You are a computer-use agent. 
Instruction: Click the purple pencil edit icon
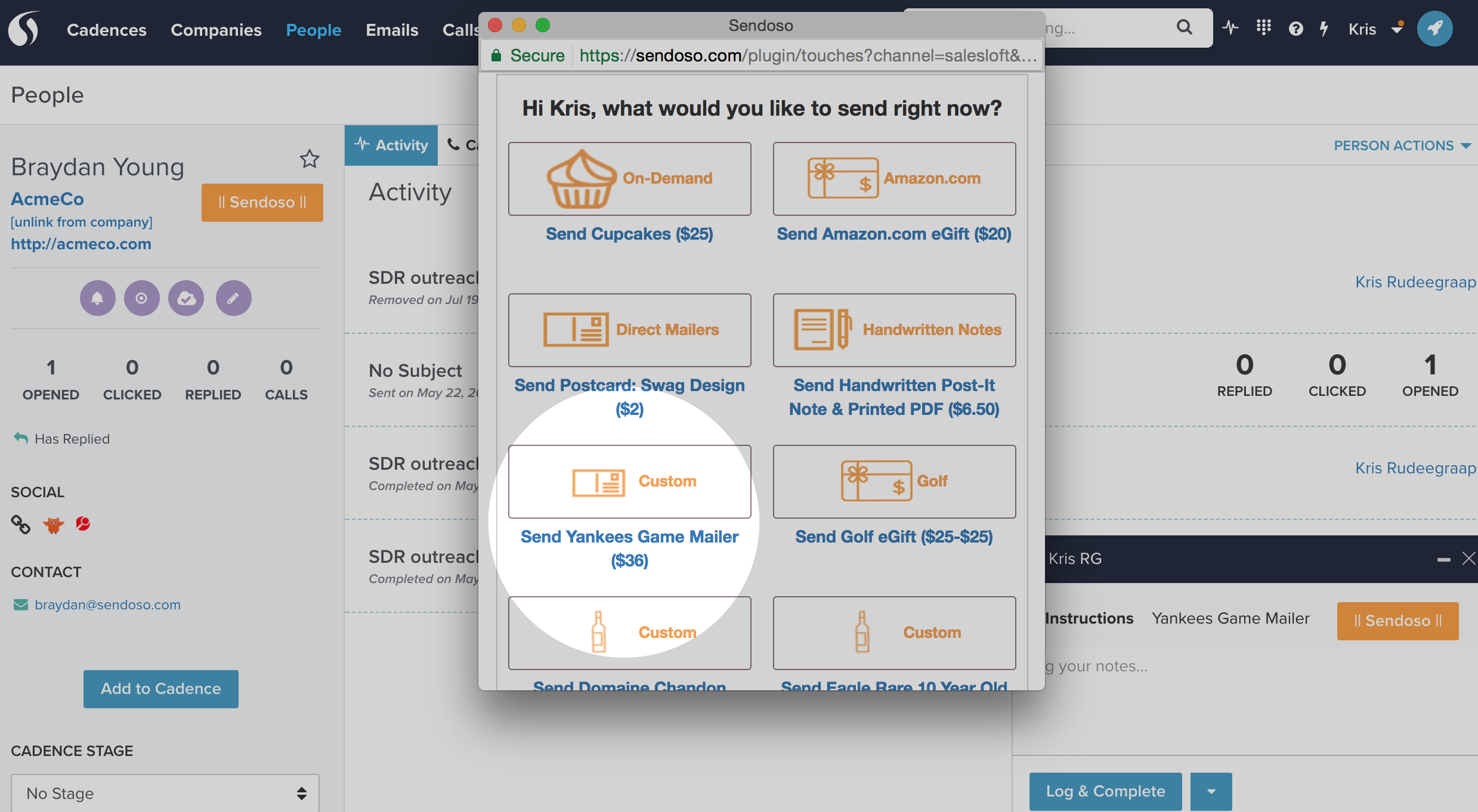(233, 298)
